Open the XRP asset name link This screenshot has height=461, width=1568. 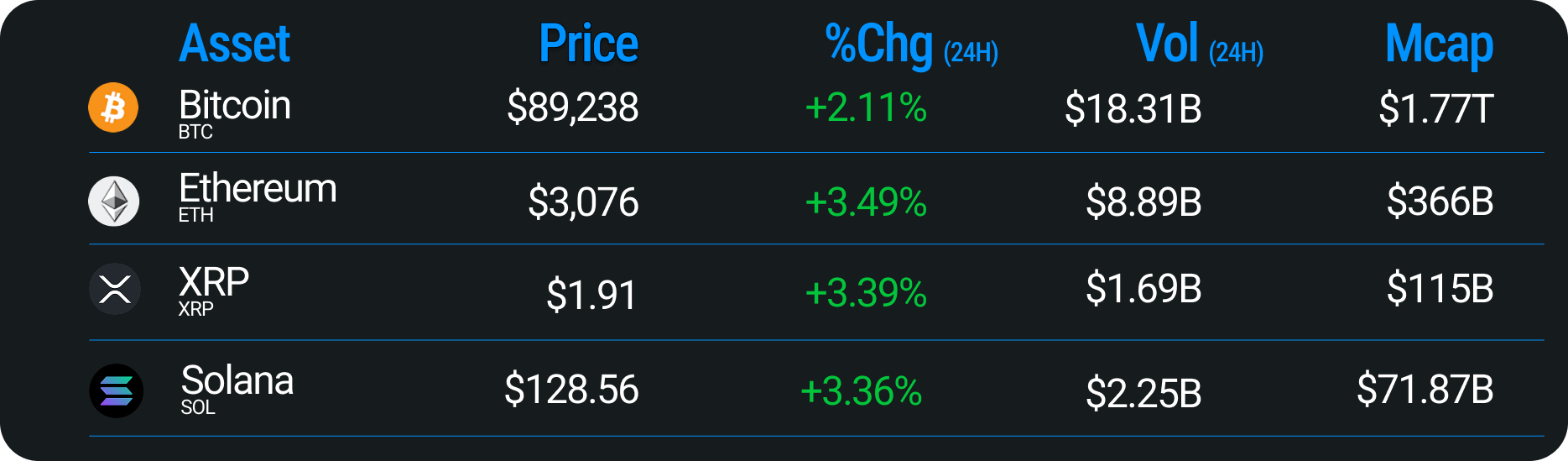[x=214, y=282]
